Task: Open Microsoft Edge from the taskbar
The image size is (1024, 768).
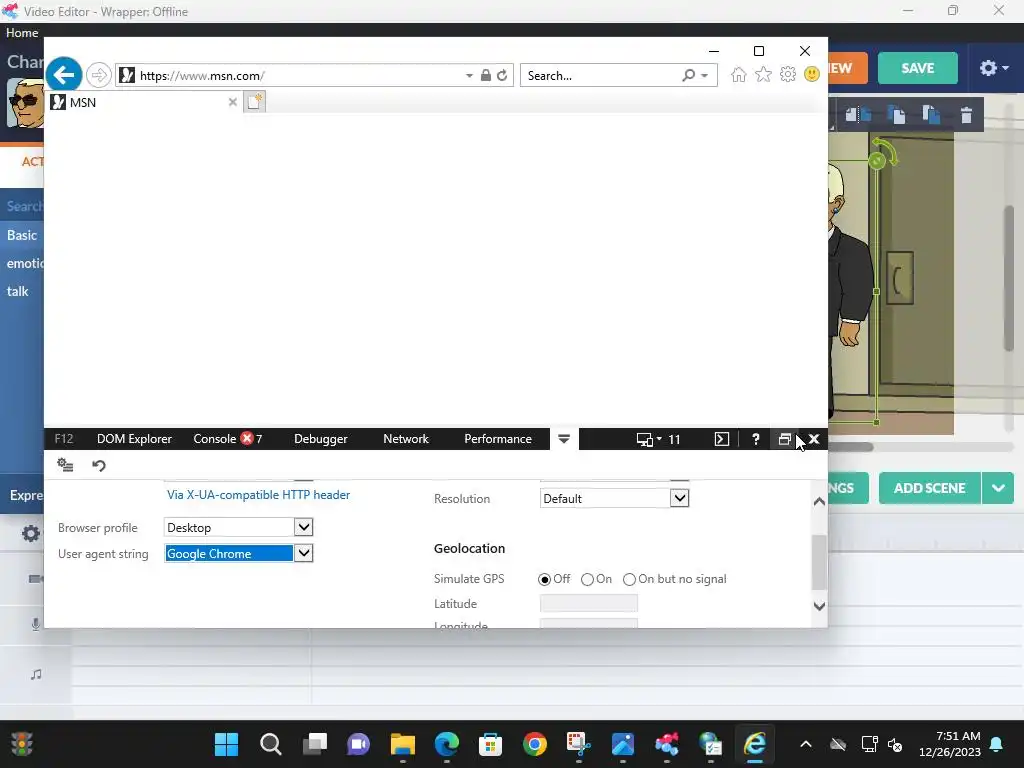Action: pyautogui.click(x=447, y=744)
